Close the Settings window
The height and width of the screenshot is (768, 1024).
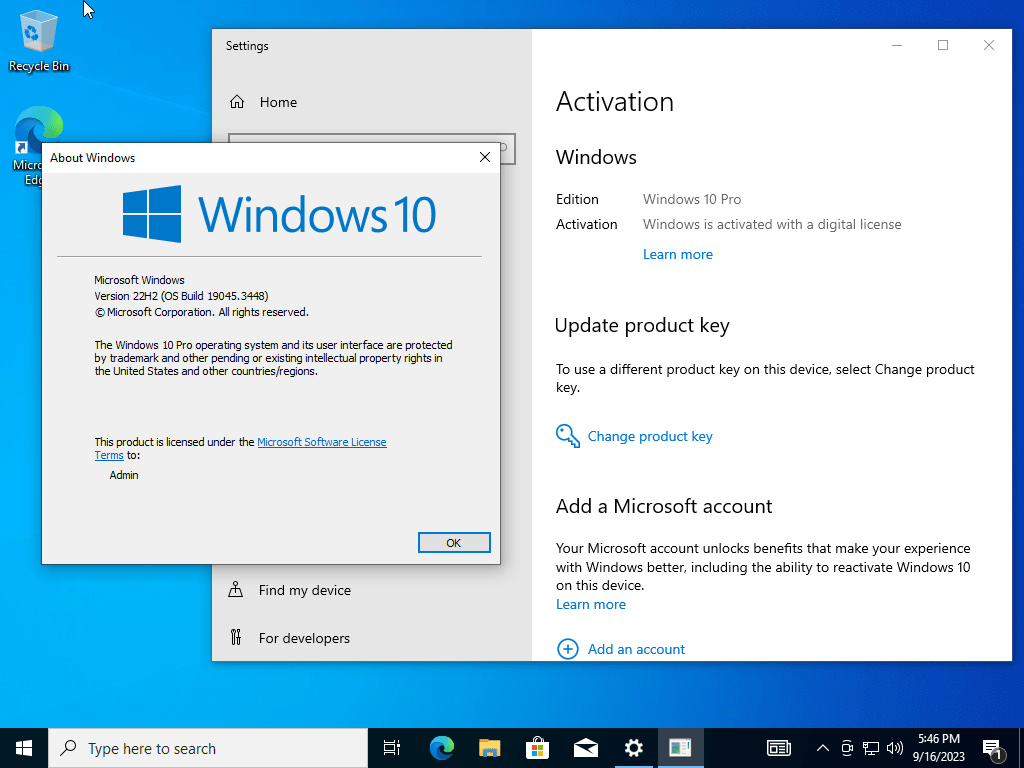point(989,45)
